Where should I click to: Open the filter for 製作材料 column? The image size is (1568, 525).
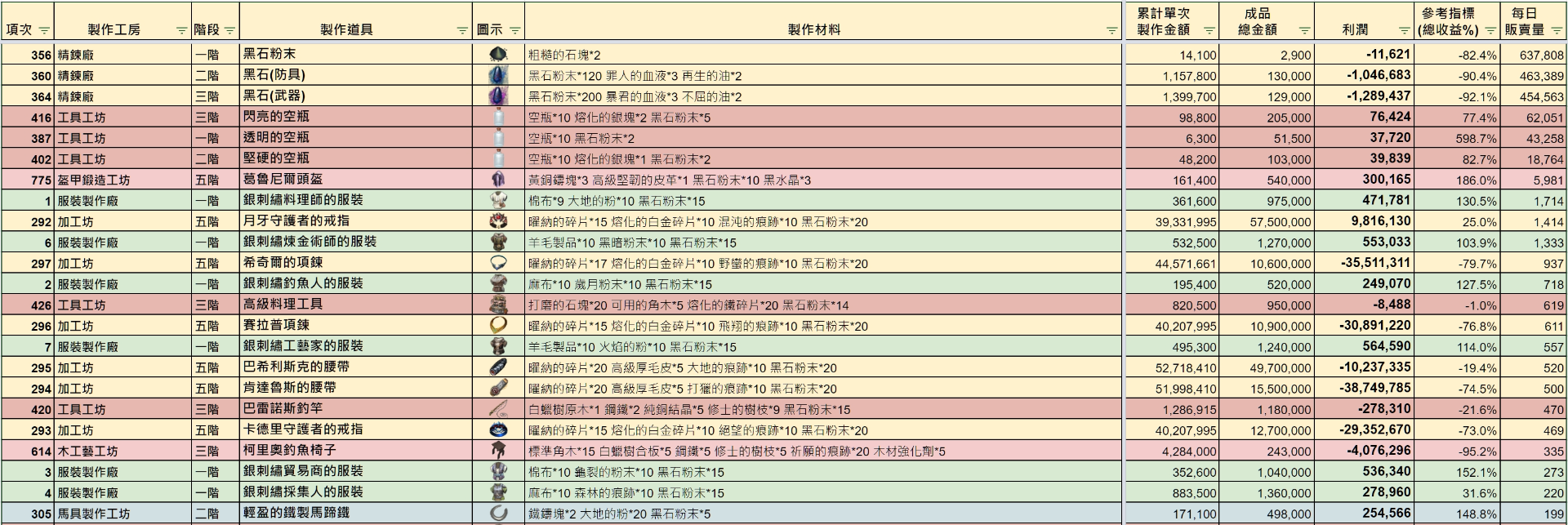pyautogui.click(x=1111, y=30)
